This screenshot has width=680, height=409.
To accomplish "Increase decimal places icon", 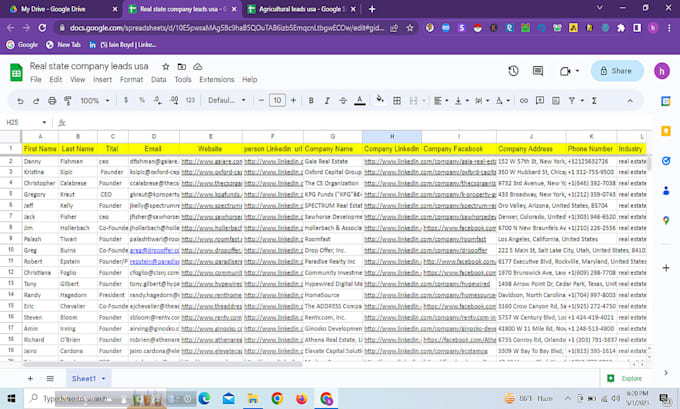I will [x=174, y=100].
